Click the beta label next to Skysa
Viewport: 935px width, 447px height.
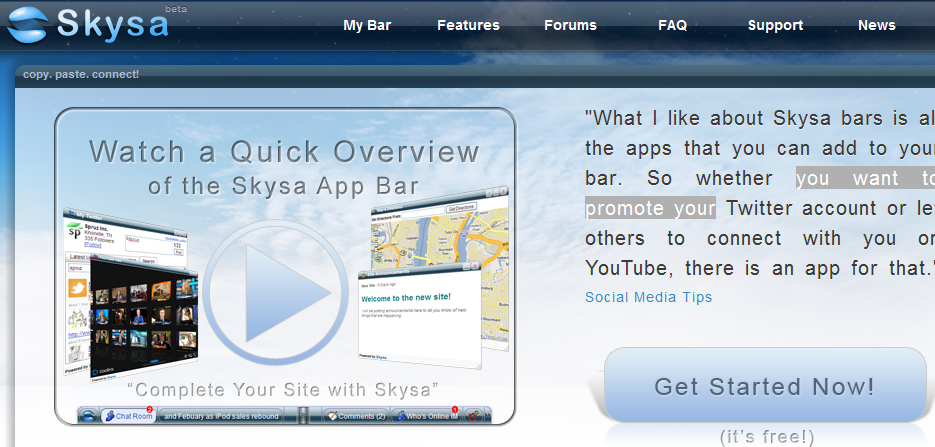pos(176,9)
